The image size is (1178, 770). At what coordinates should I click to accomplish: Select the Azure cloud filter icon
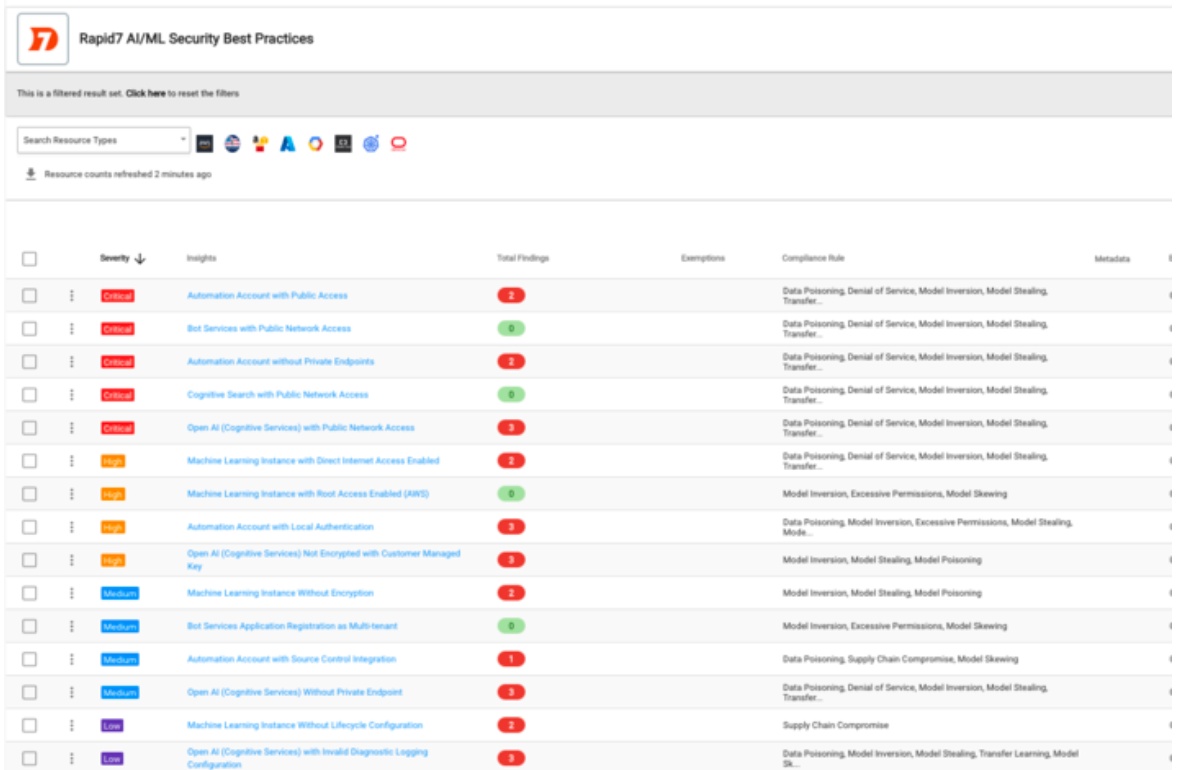point(288,144)
